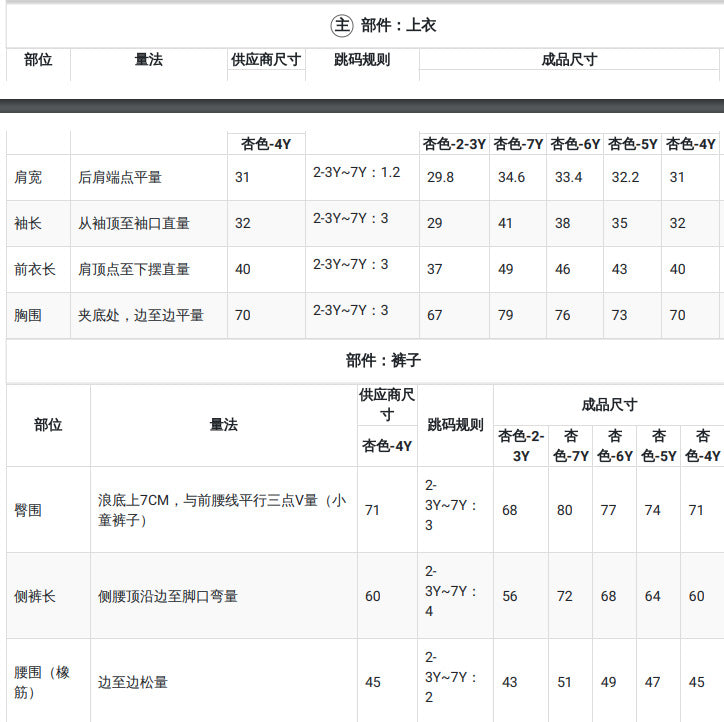724x722 pixels.
Task: Select the 浪底上7CM measuring method text
Action: 222,510
